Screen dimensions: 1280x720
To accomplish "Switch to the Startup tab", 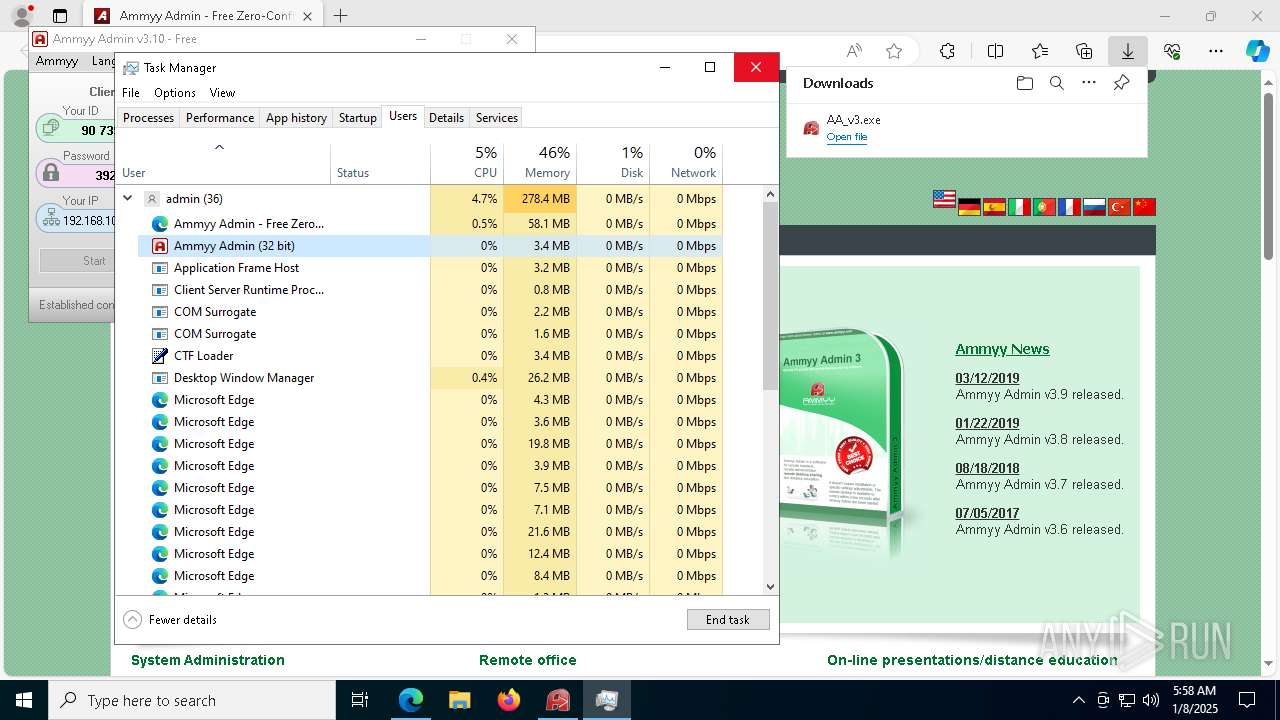I will [x=357, y=117].
